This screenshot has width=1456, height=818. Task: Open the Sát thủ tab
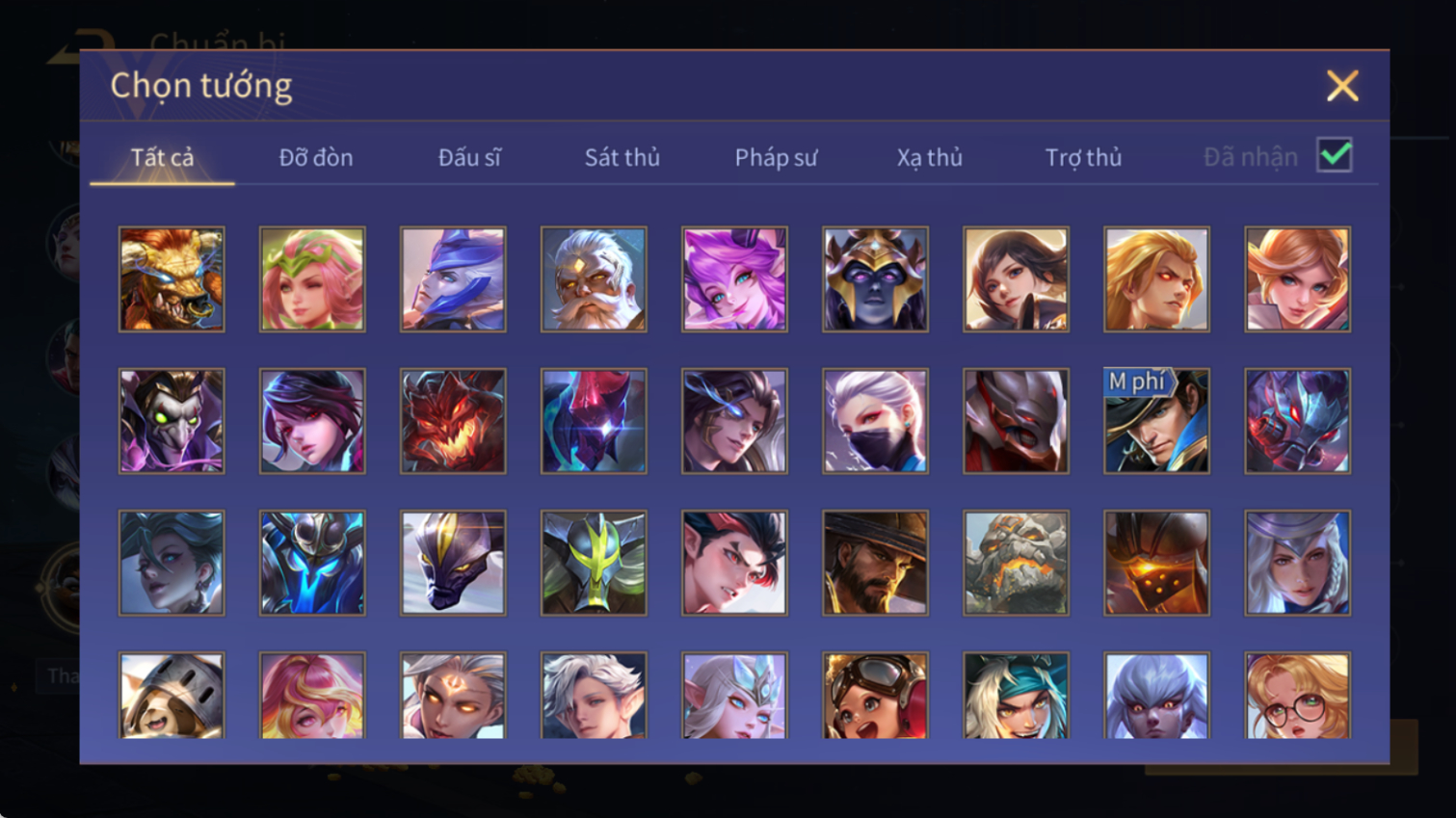coord(622,157)
